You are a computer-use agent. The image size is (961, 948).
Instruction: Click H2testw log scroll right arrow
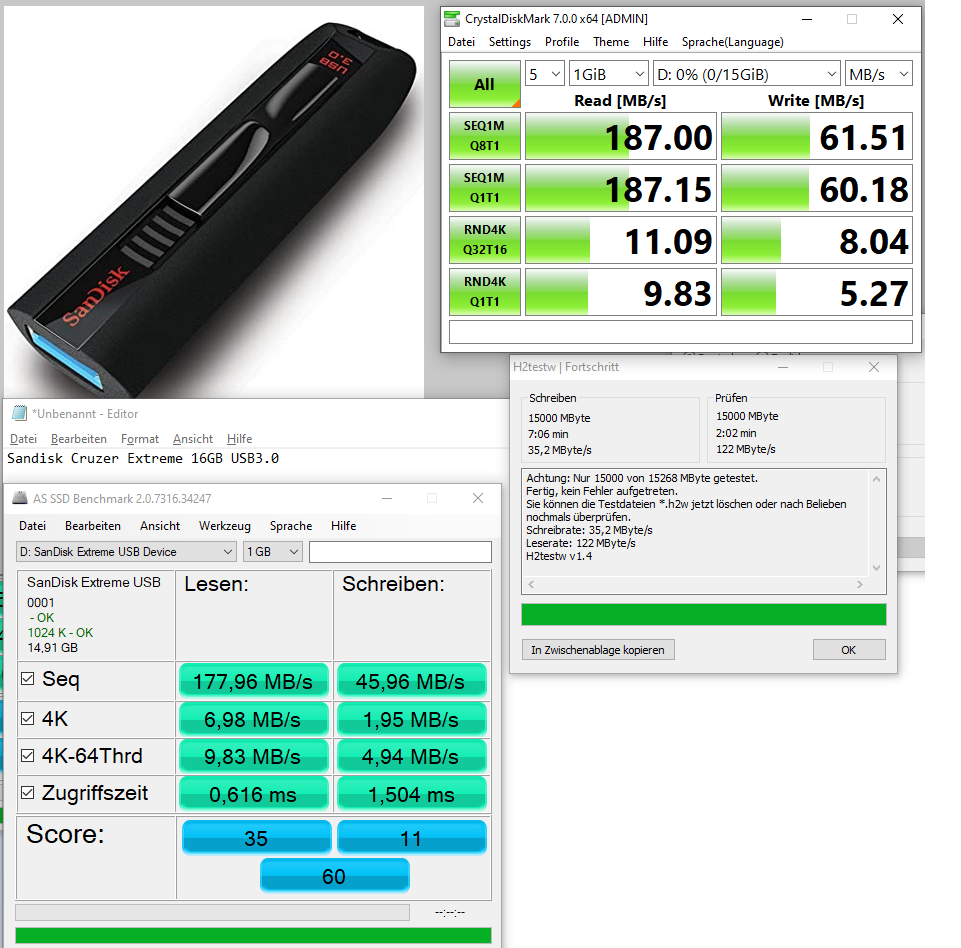[860, 585]
